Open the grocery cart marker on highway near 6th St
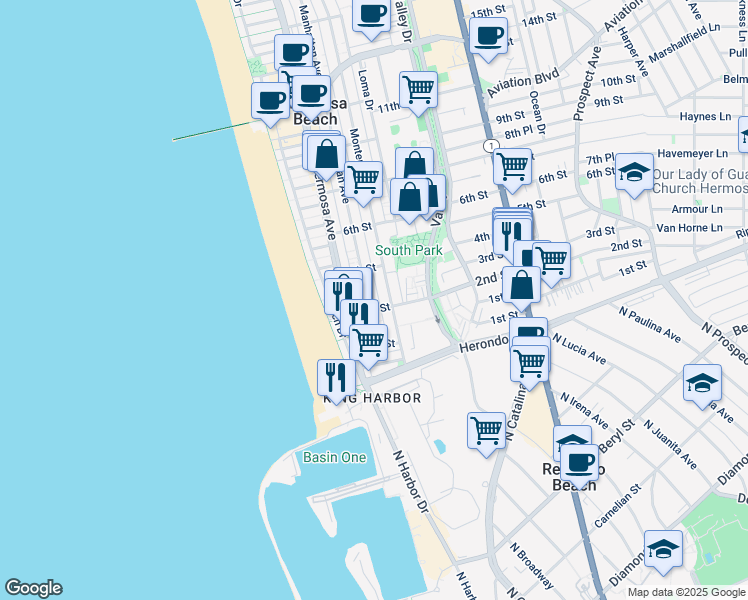This screenshot has height=600, width=748. pos(512,170)
